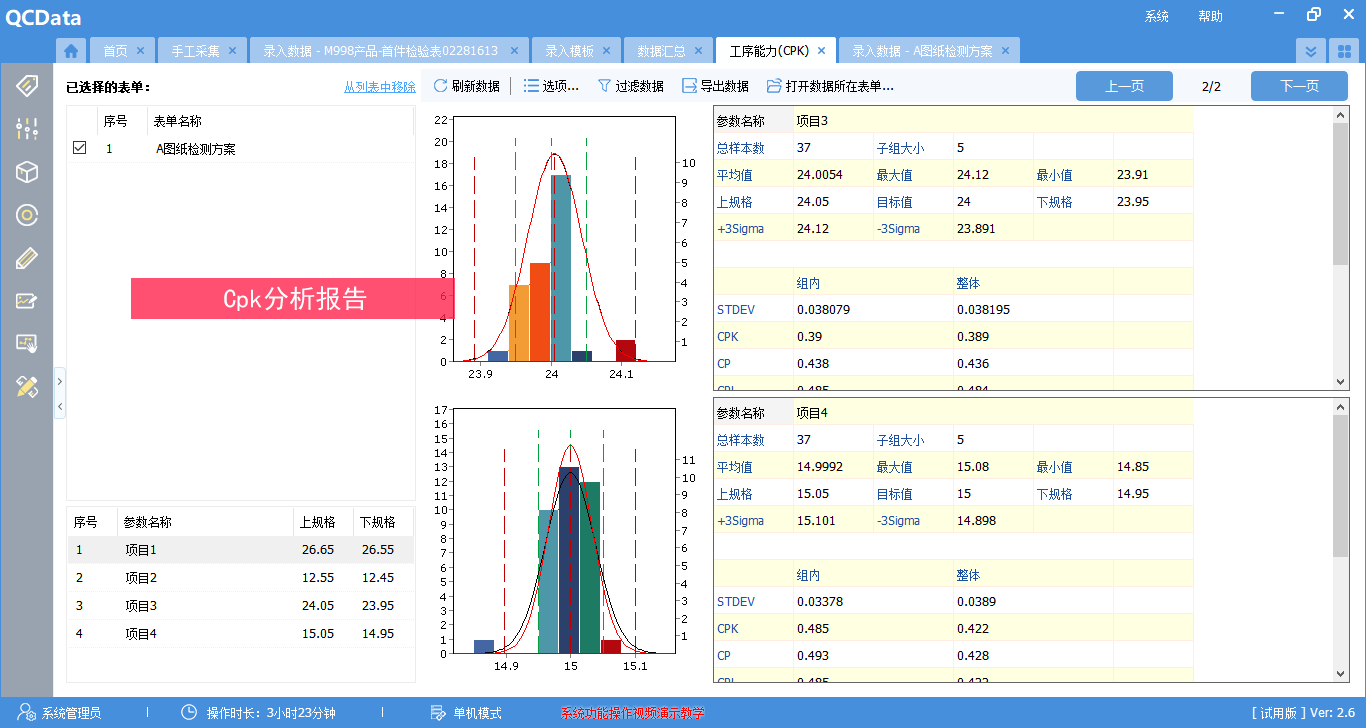Viewport: 1366px width, 728px height.
Task: Click the grid apps icon at top right
Action: [1344, 49]
